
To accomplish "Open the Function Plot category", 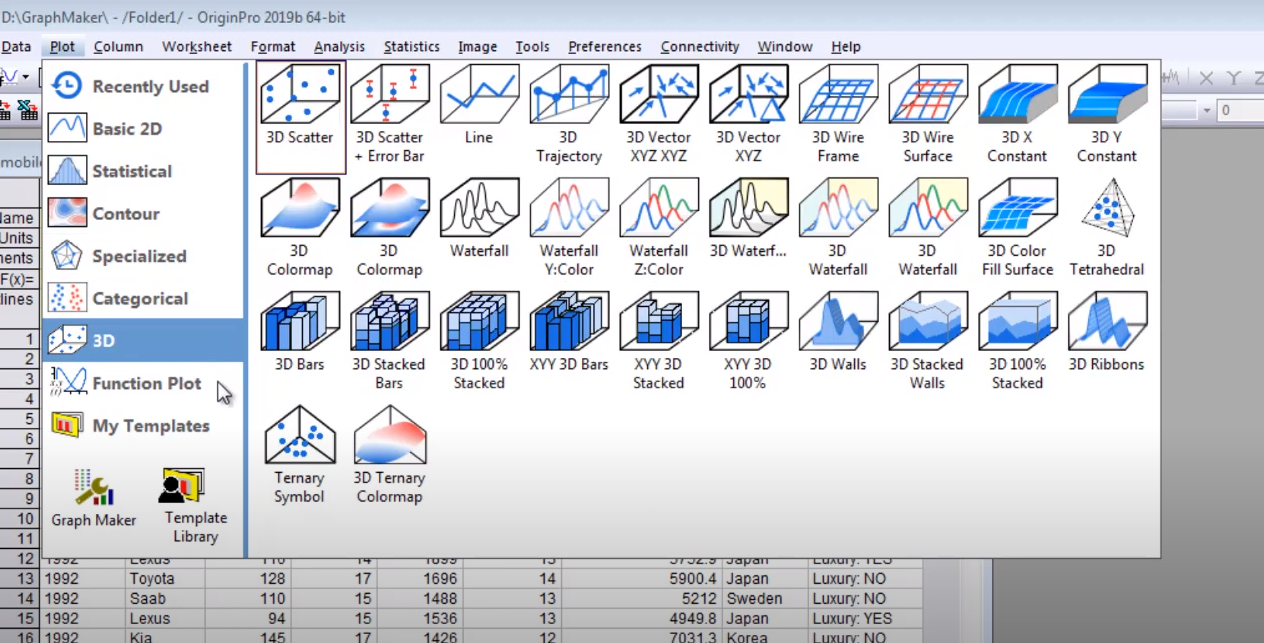I will click(x=144, y=383).
